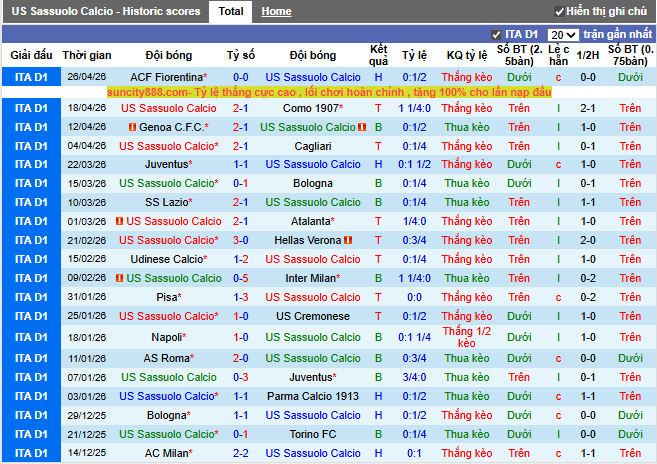Screen dimensions: 657x464
Task: Open the Napoli team link
Action: [166, 337]
